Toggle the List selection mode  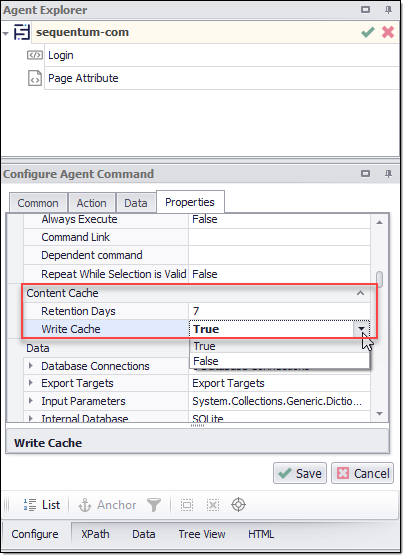42,505
